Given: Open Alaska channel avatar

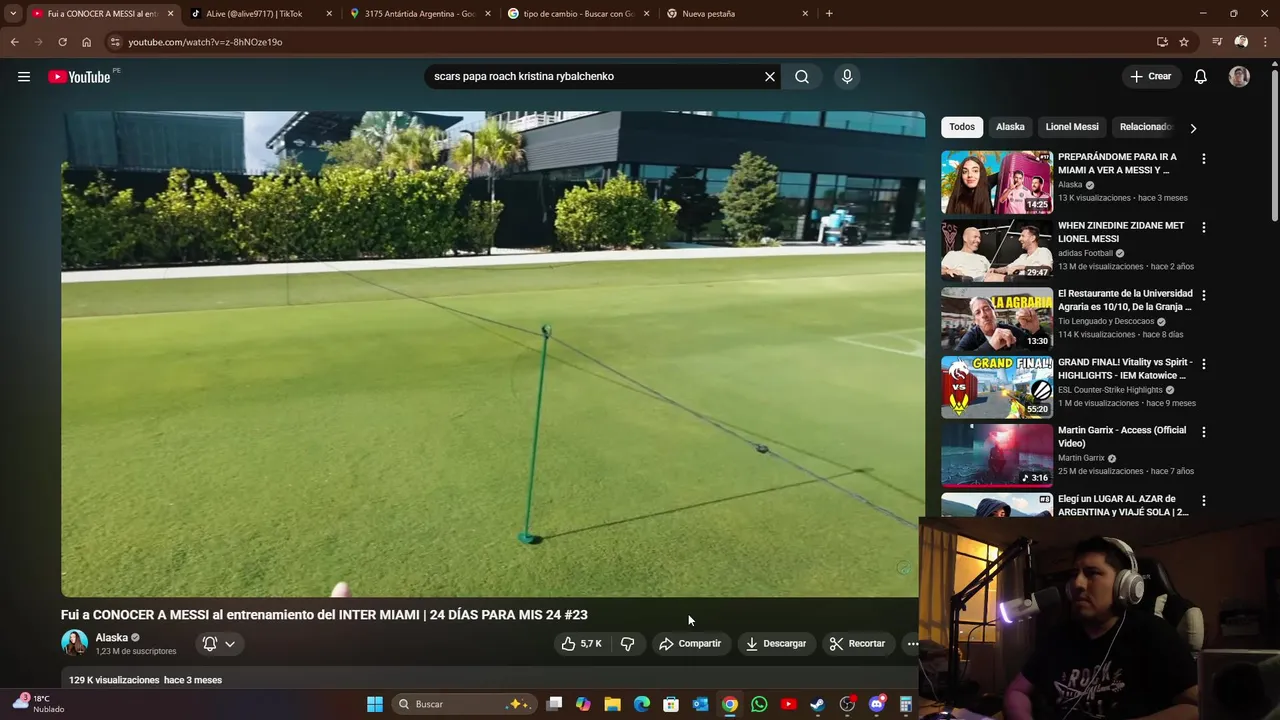Looking at the screenshot, I should [x=74, y=643].
